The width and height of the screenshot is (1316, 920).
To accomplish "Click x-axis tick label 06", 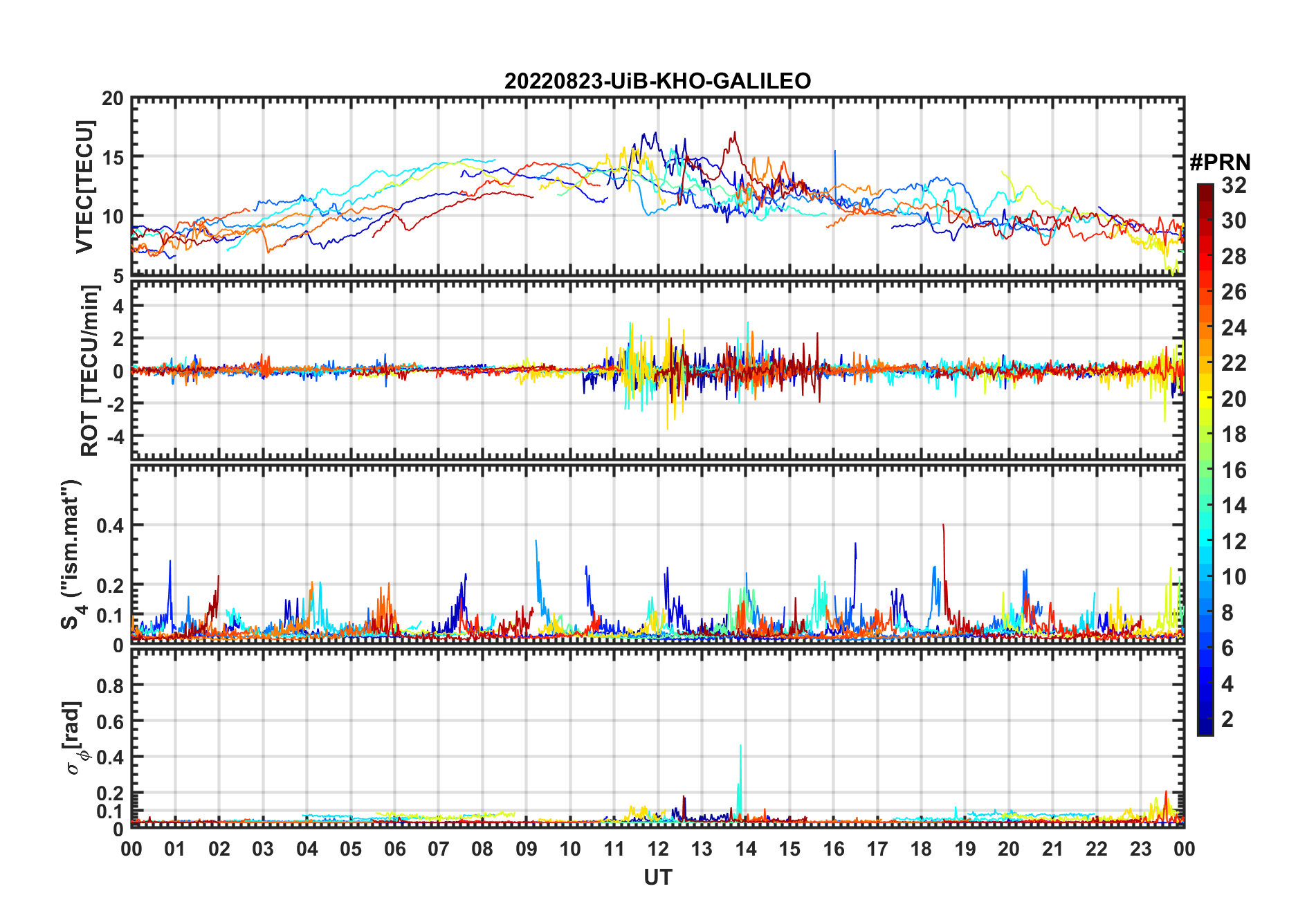I will pos(394,849).
